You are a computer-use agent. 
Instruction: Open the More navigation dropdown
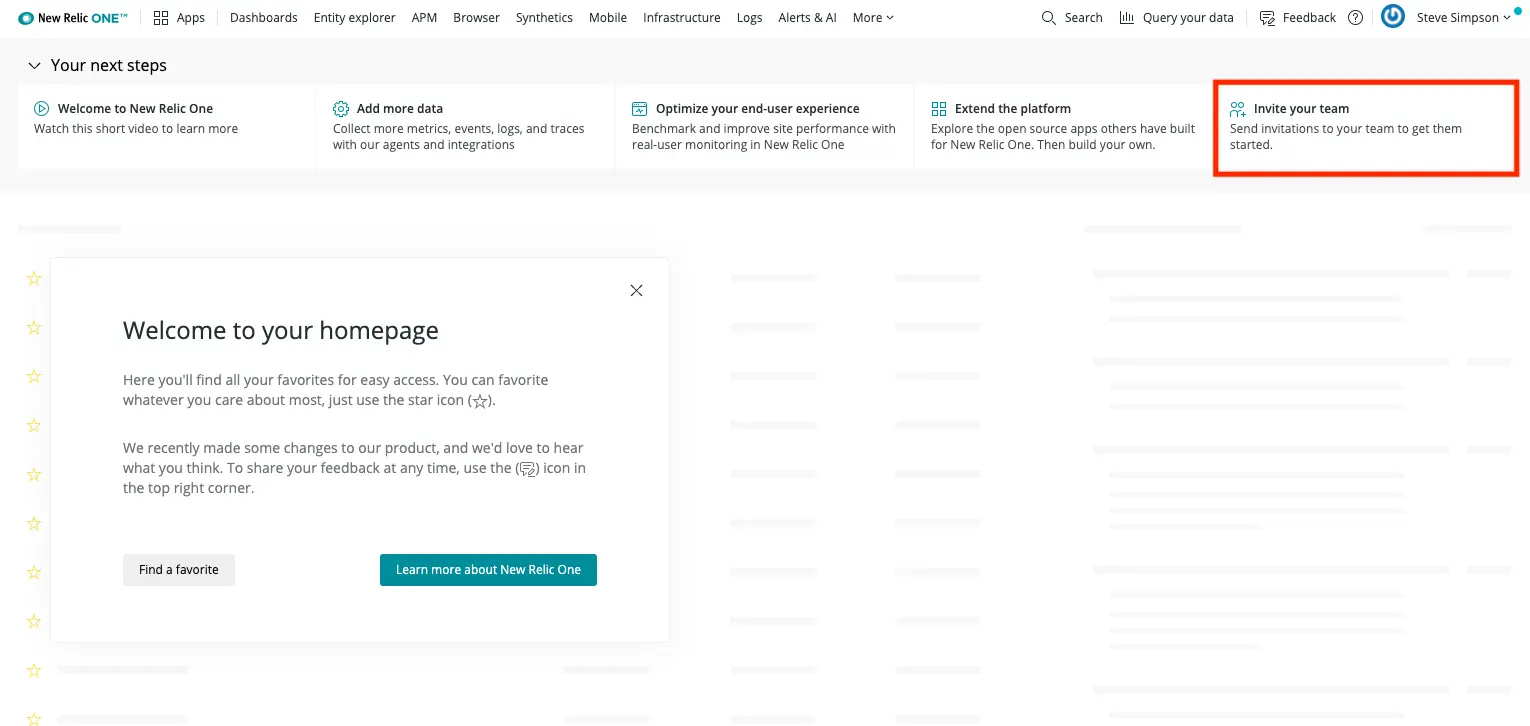point(871,17)
